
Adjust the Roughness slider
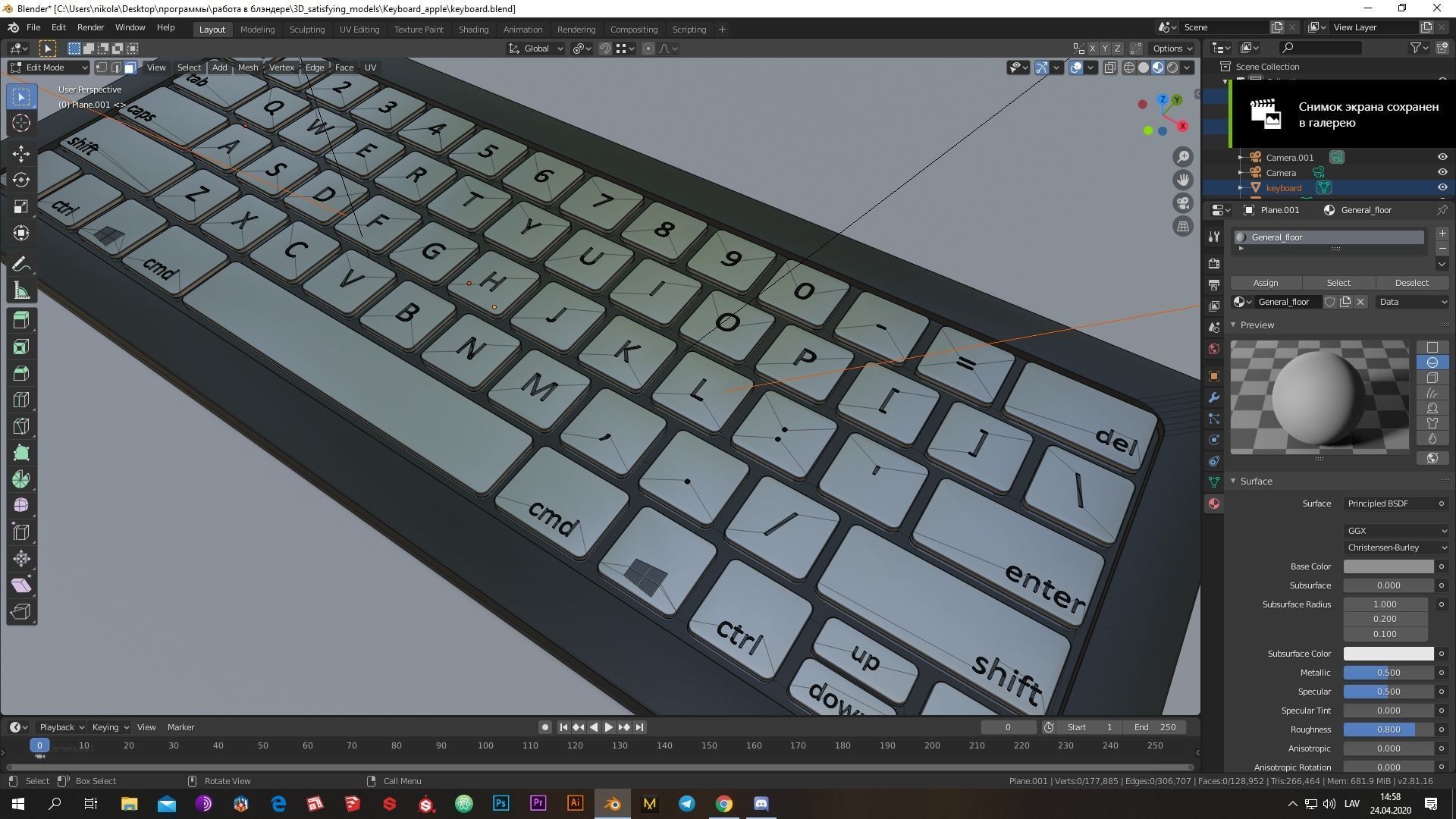point(1389,730)
